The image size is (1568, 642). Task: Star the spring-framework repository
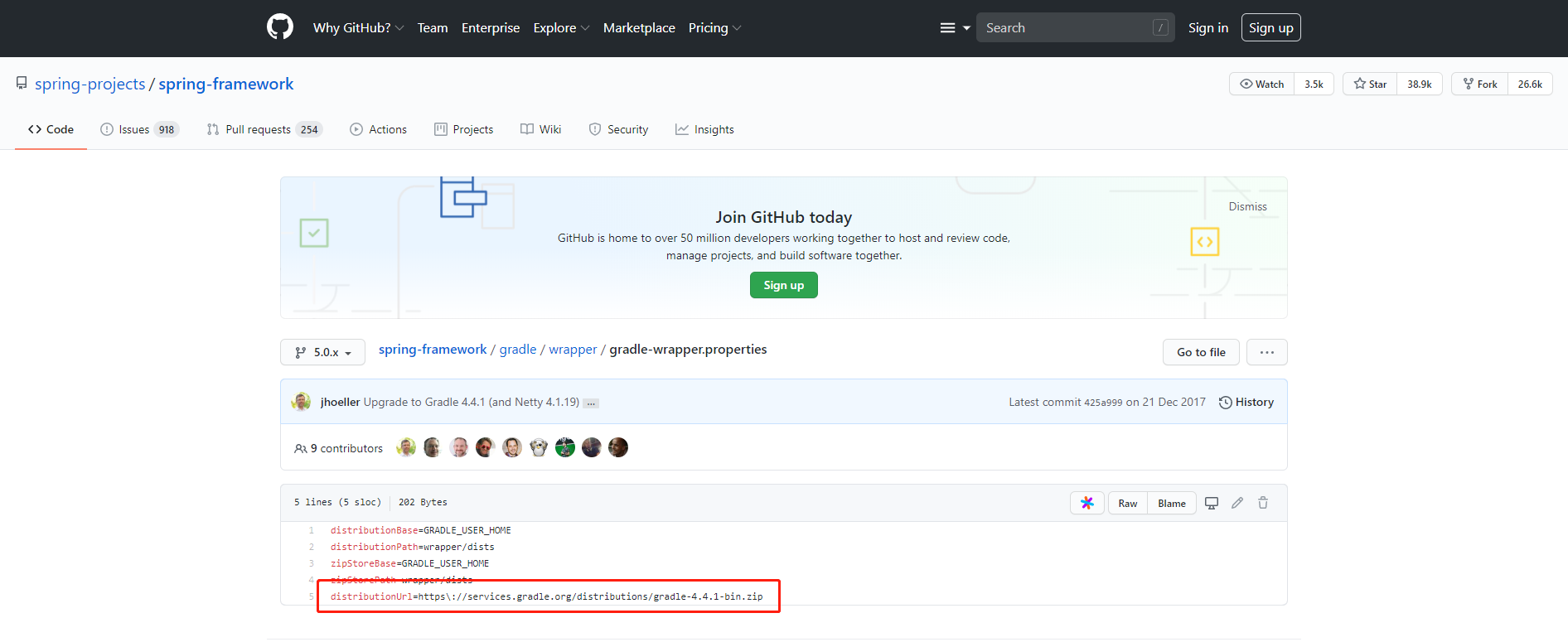pyautogui.click(x=1370, y=84)
